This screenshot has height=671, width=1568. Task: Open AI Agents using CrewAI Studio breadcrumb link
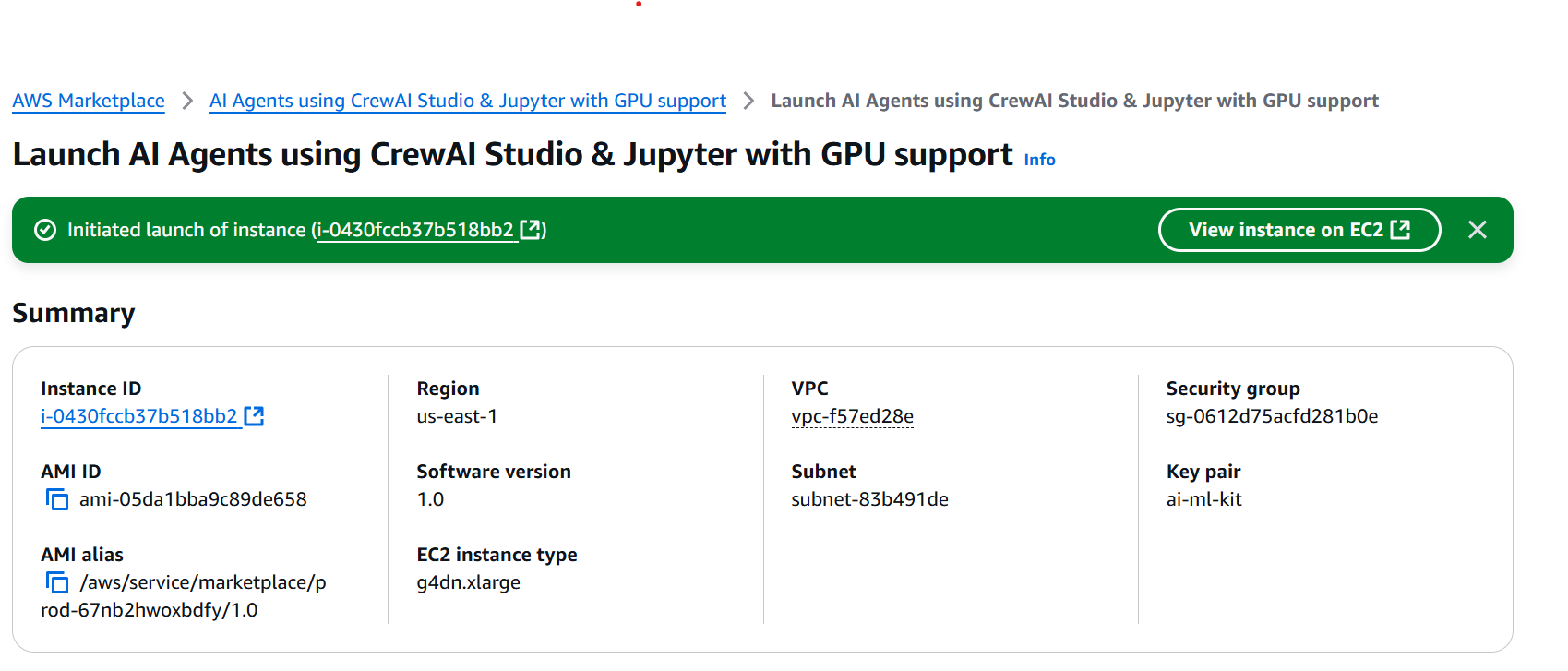(x=468, y=101)
